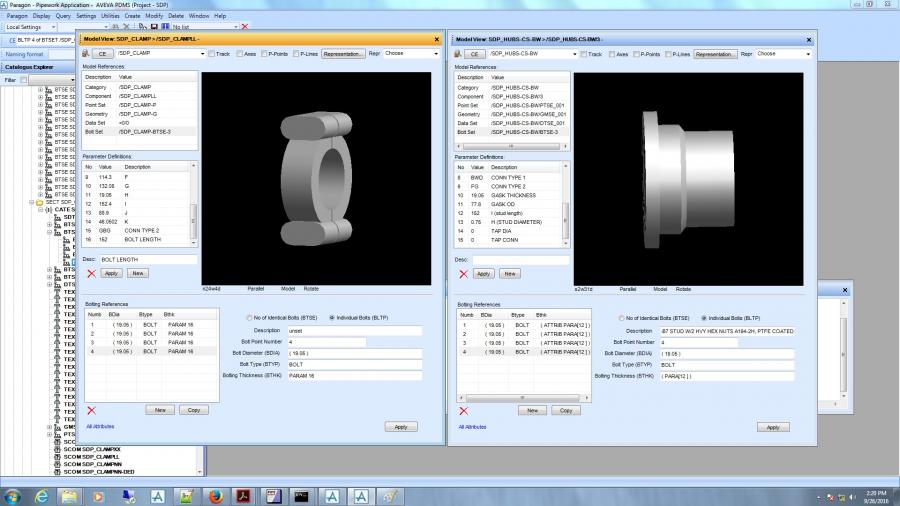Click the SECT SDP folder icon in tree

(x=40, y=202)
